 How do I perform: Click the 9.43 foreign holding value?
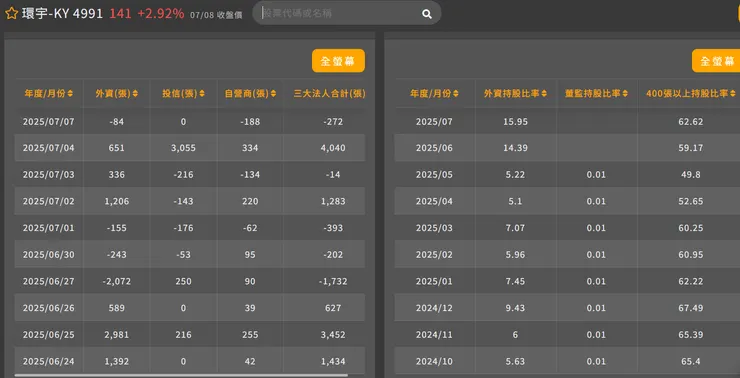pyautogui.click(x=515, y=308)
